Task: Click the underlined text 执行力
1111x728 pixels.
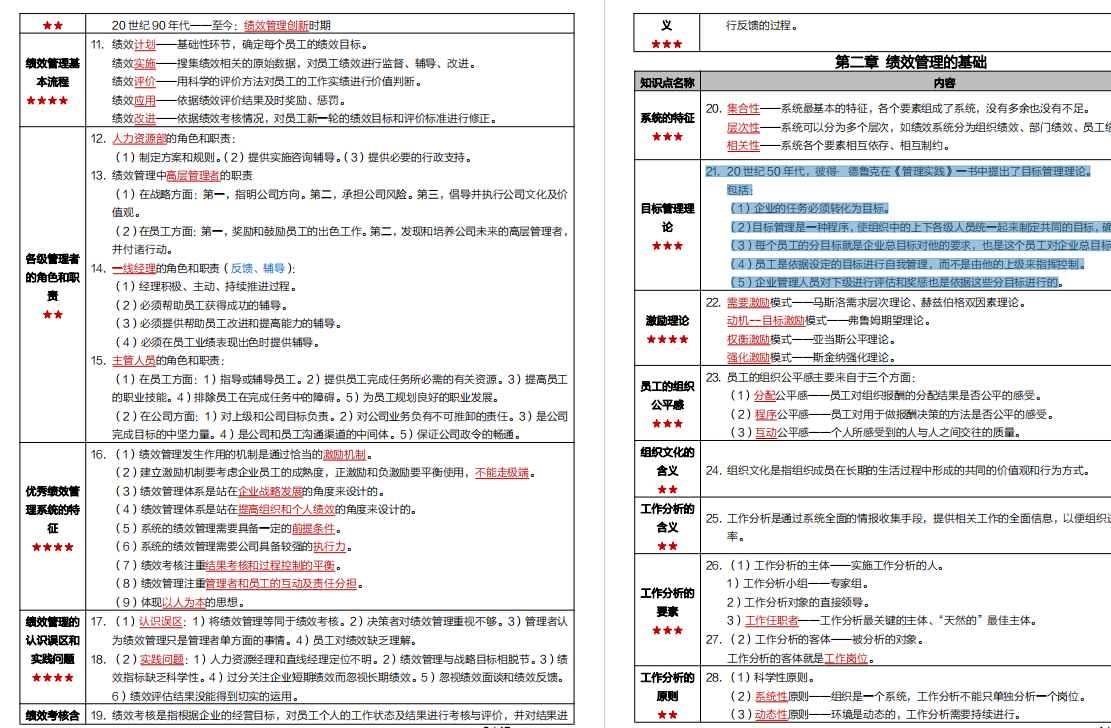Action: click(x=329, y=547)
